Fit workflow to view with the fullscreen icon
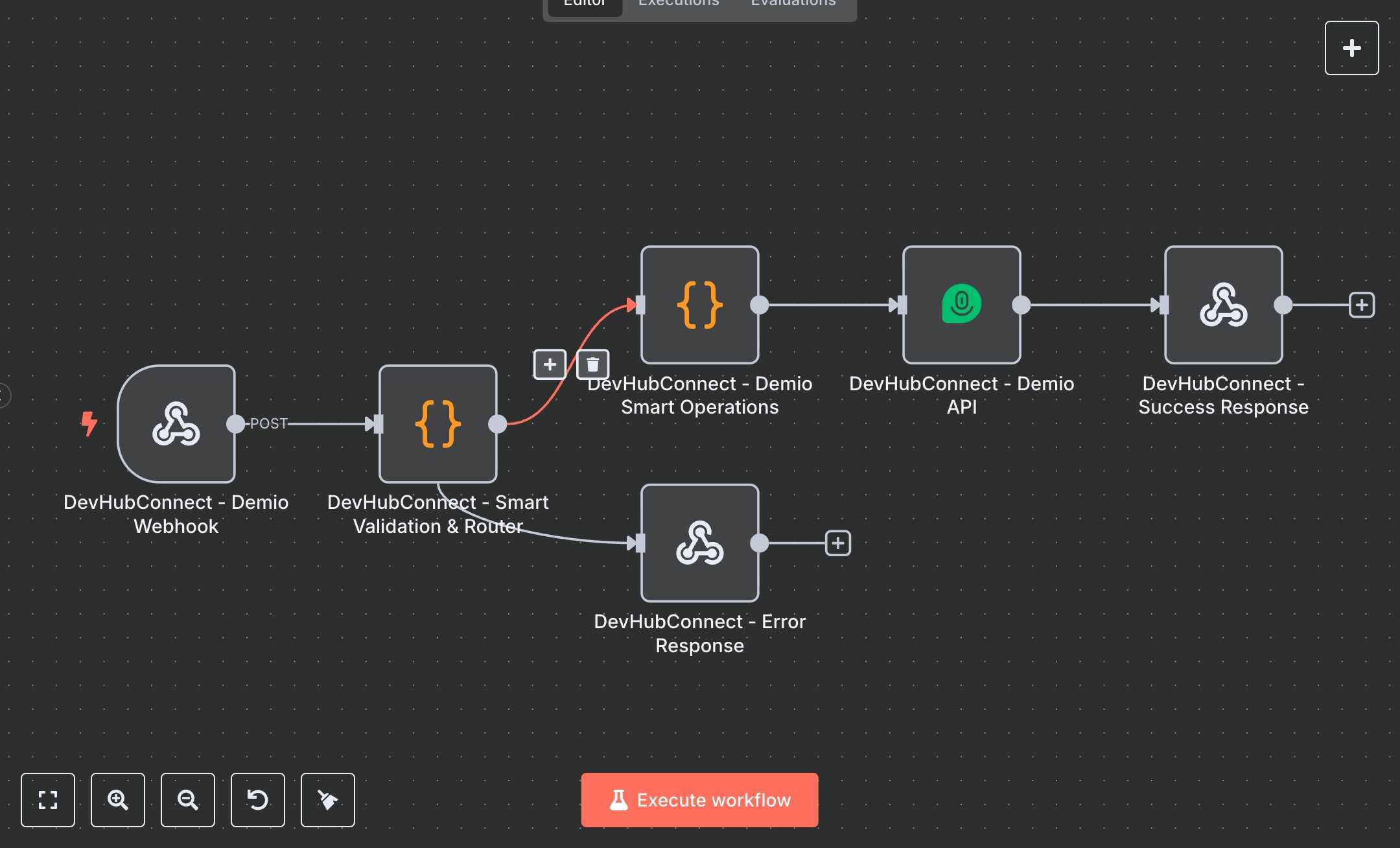Screen dimensions: 1400x848 pos(48,801)
